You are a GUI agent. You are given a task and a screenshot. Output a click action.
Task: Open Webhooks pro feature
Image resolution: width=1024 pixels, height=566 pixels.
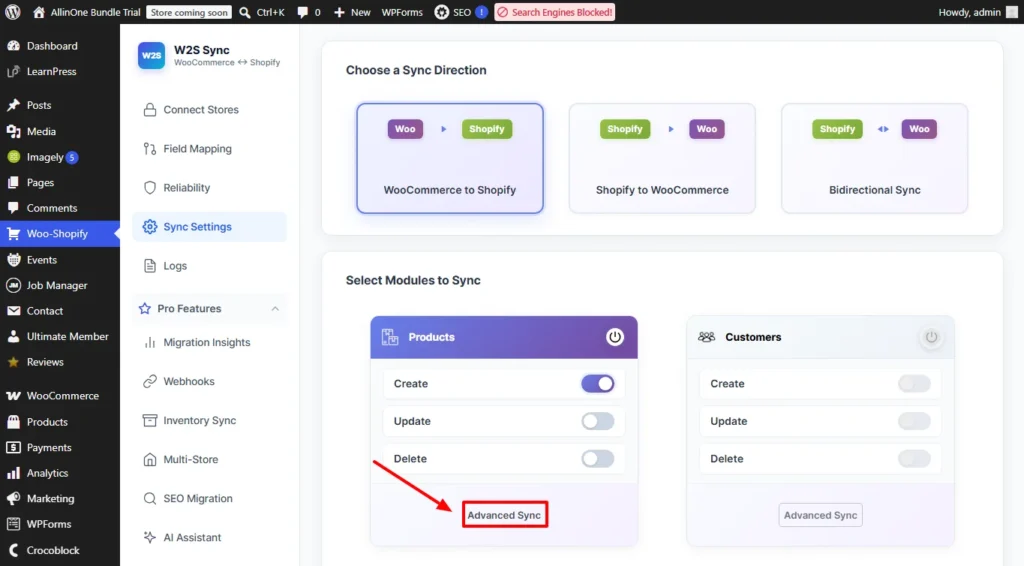point(209,381)
